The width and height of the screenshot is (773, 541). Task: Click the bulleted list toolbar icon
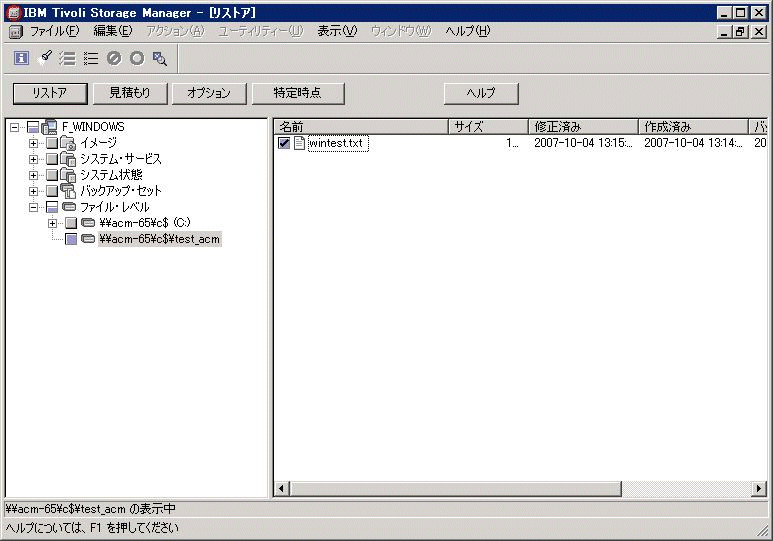point(91,58)
